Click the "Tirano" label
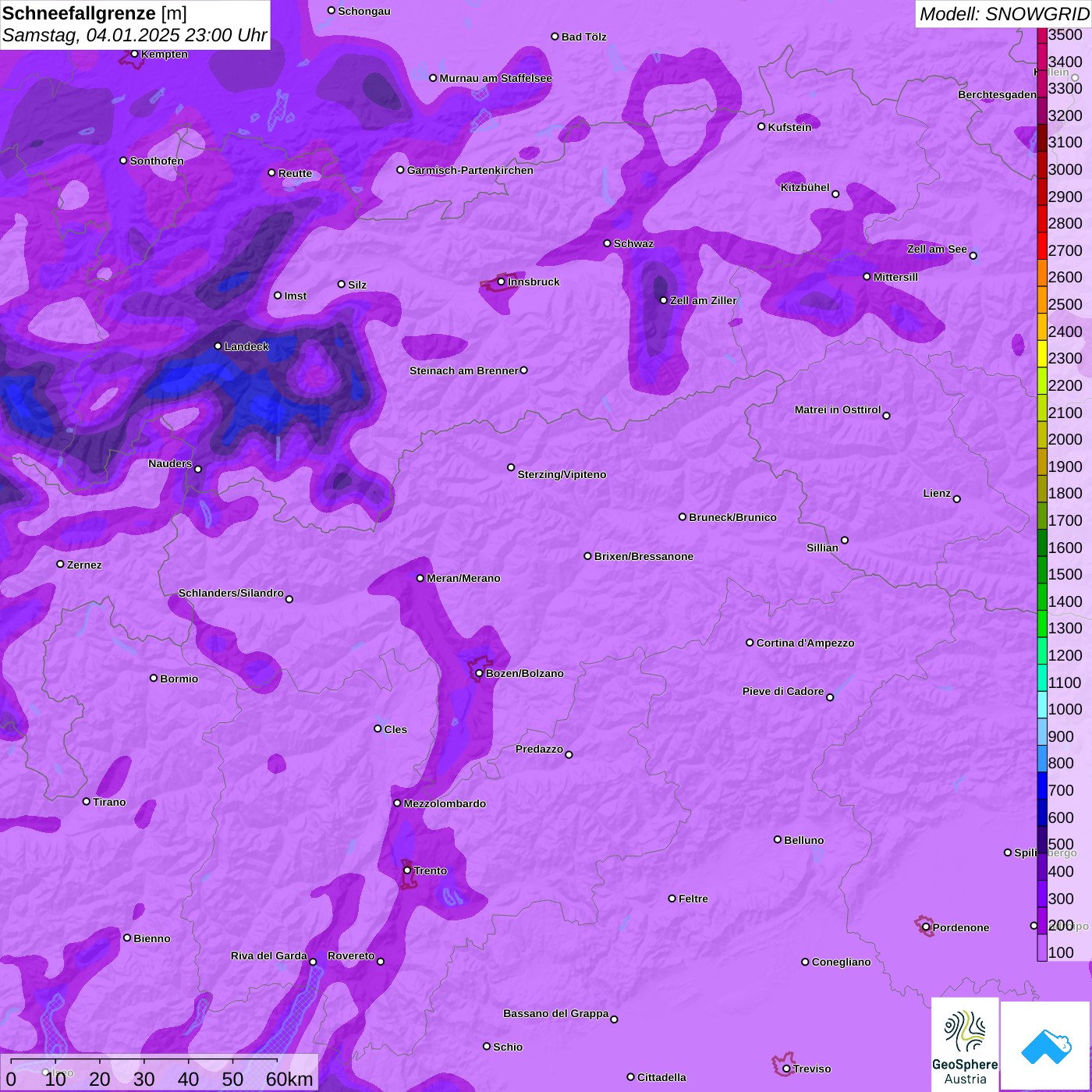 109,802
